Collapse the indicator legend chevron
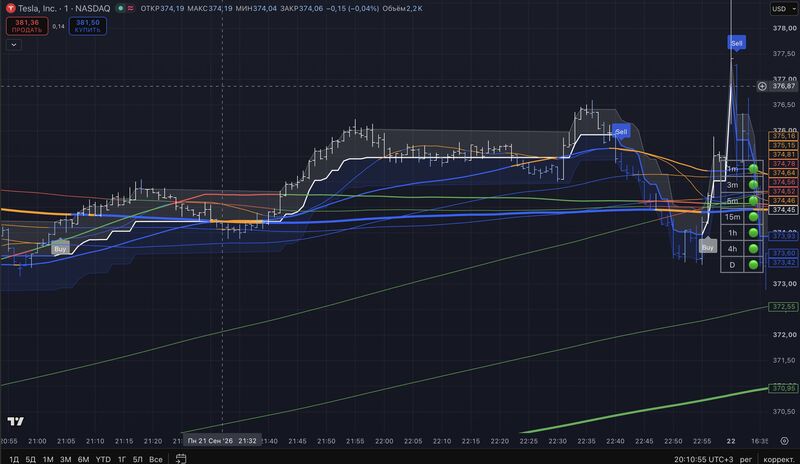Screen dimensions: 800x464 [14, 45]
